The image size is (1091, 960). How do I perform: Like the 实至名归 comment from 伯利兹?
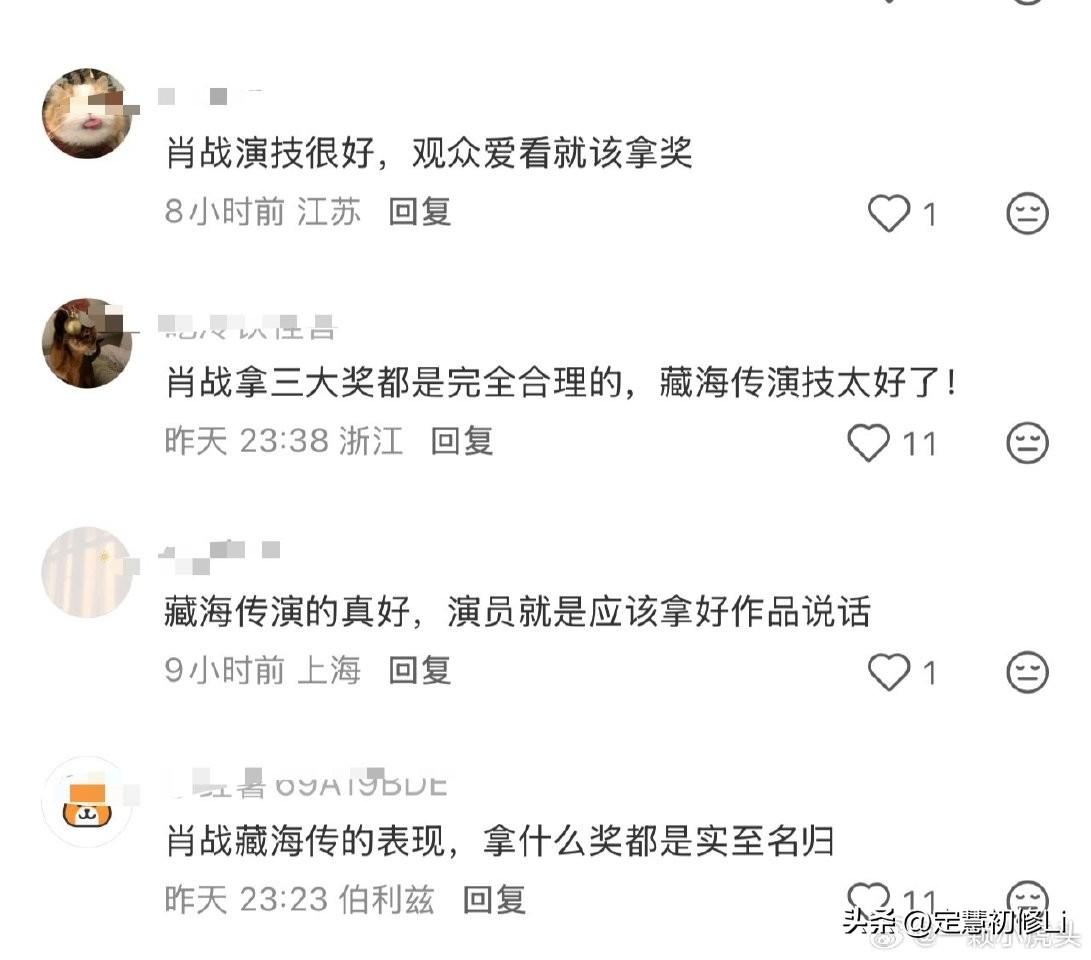click(x=868, y=896)
